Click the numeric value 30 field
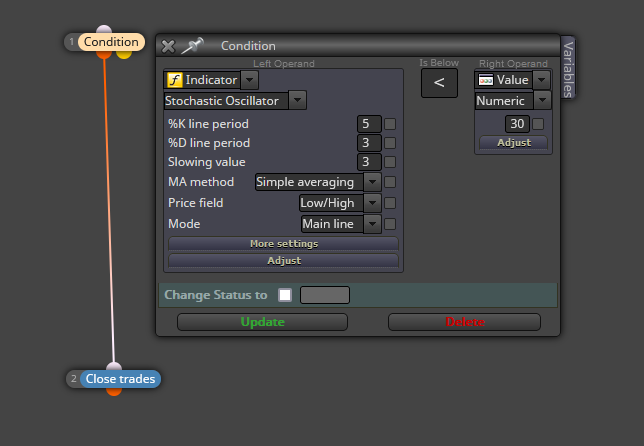644x446 pixels. (517, 124)
